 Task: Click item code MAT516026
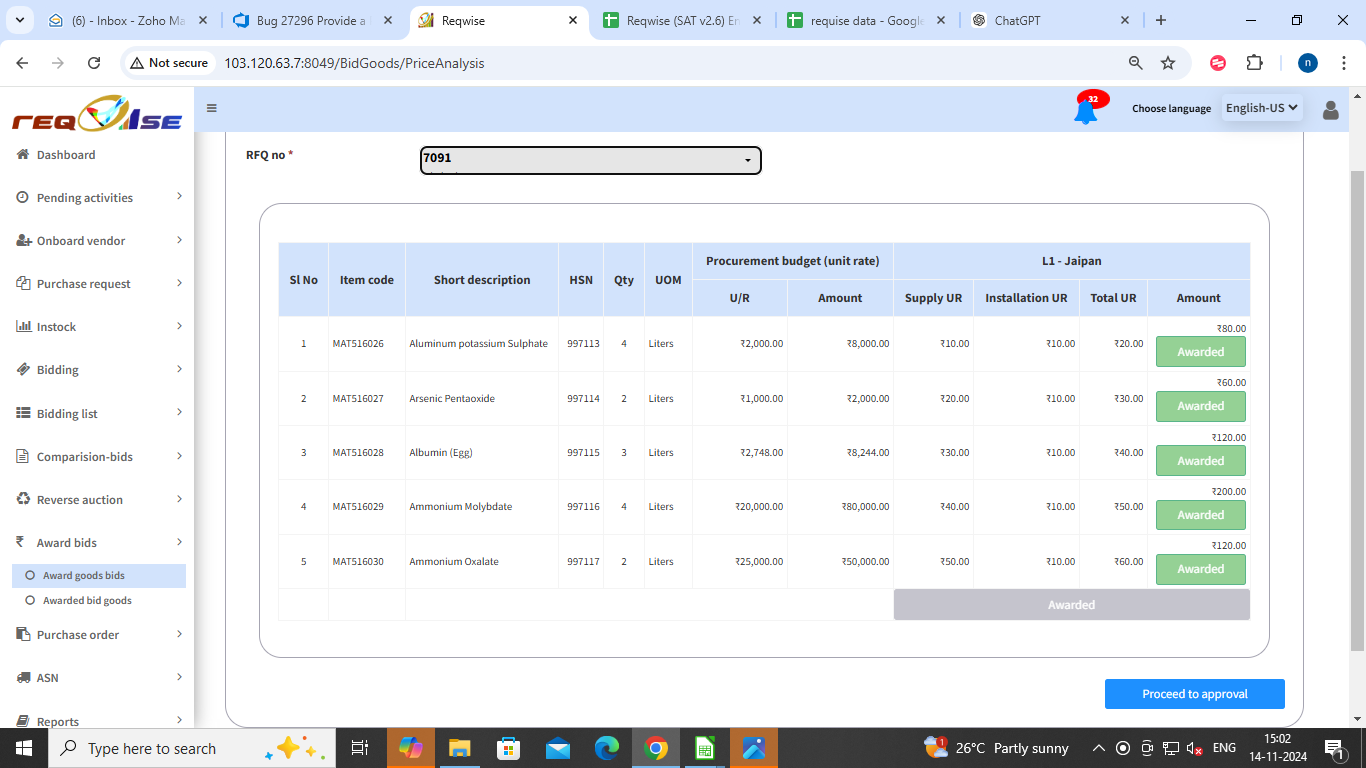358,344
